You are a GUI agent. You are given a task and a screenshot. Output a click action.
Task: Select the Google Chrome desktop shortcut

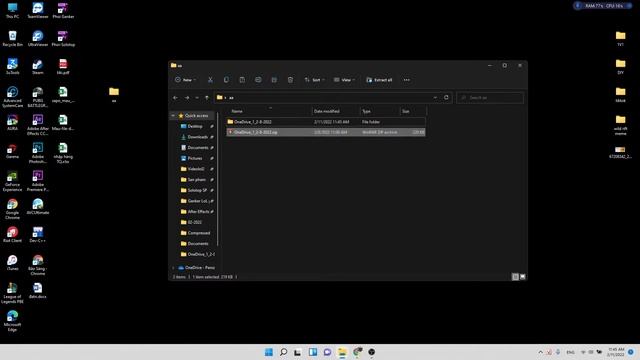[12, 209]
